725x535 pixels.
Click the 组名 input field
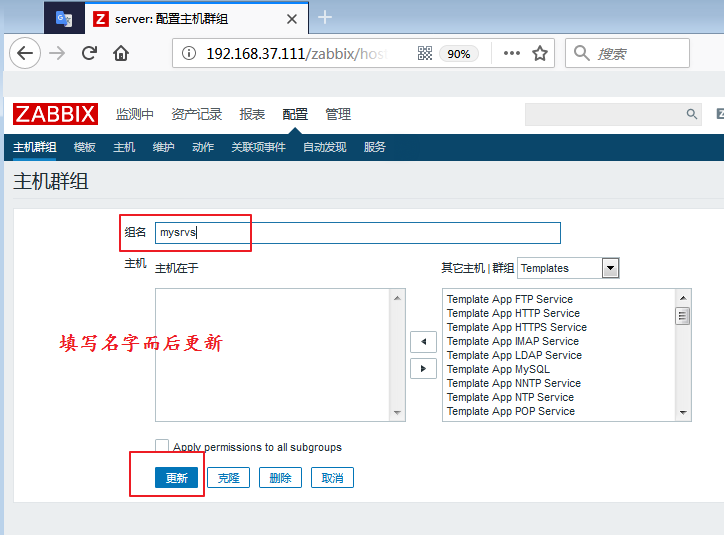357,233
